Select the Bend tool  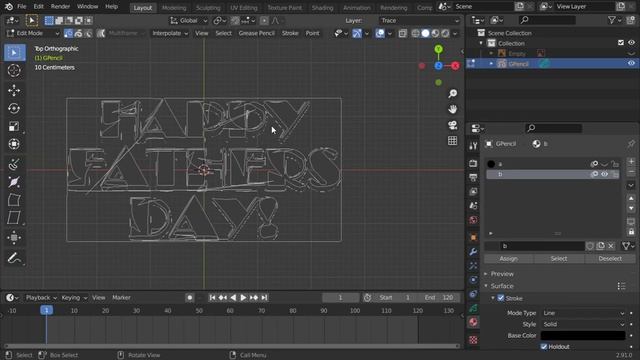click(x=14, y=200)
